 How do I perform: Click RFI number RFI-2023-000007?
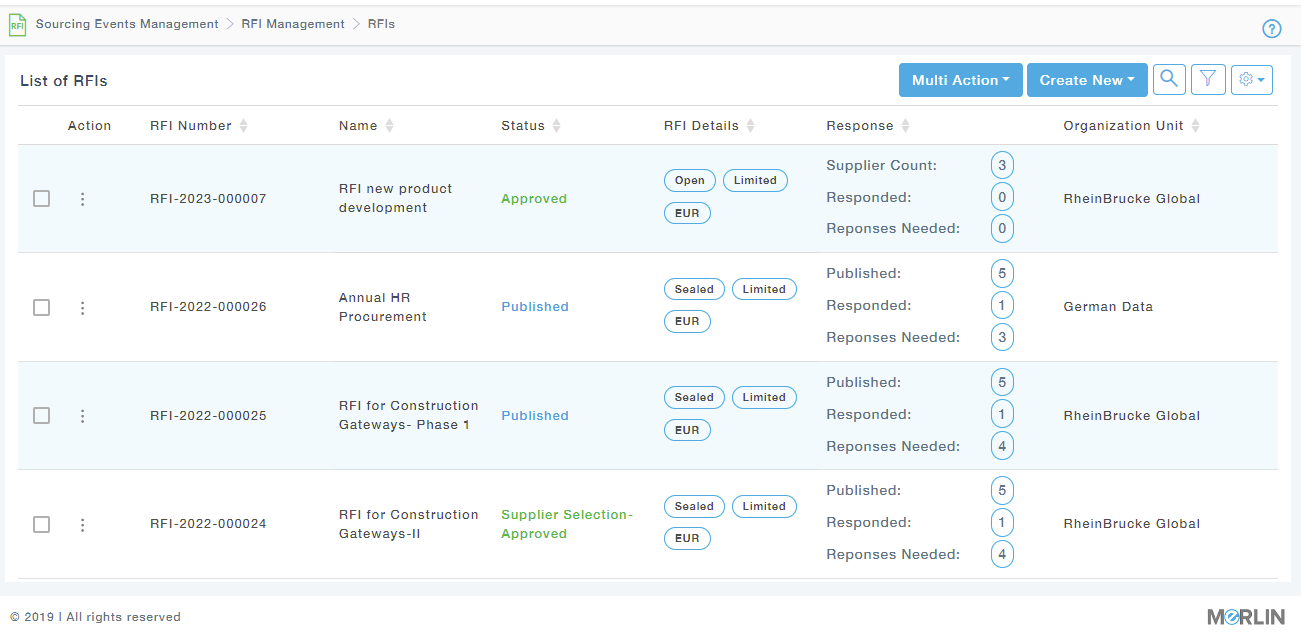point(208,199)
